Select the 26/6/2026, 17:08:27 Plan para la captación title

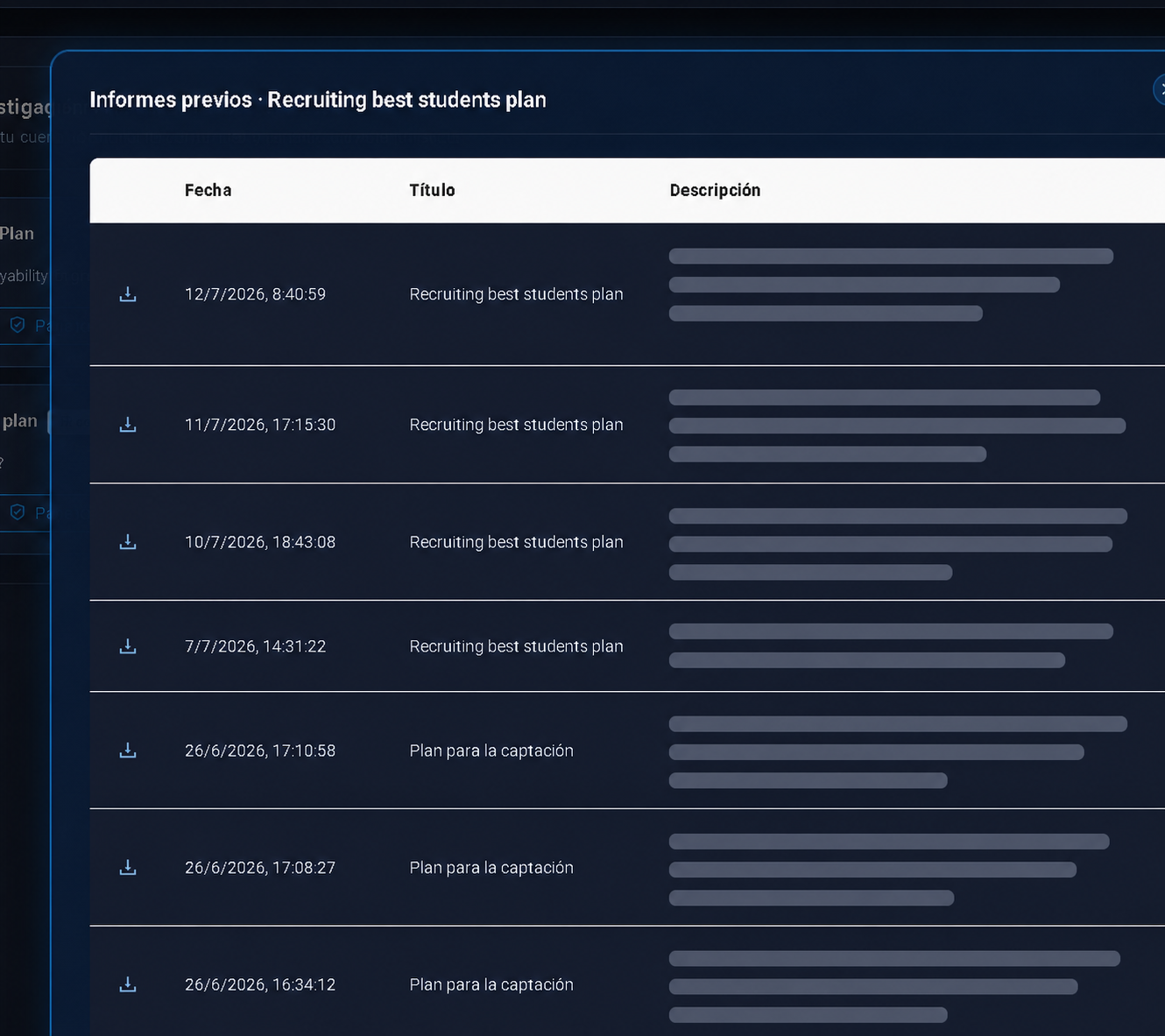491,868
